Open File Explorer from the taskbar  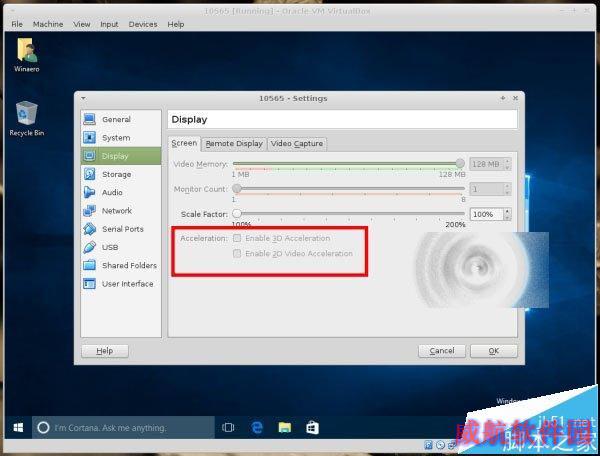(x=285, y=427)
